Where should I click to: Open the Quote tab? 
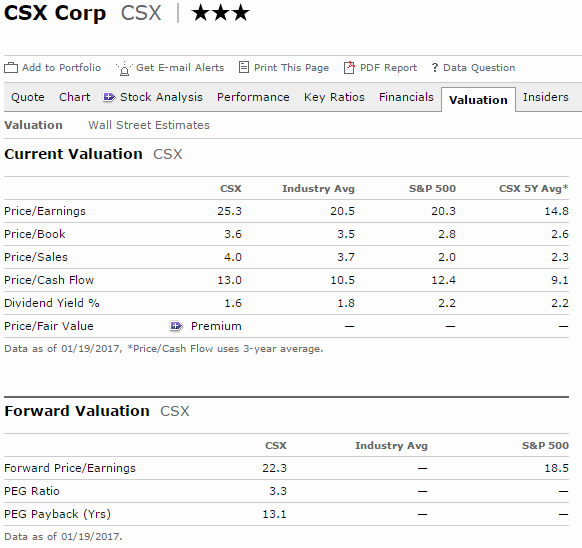pyautogui.click(x=28, y=97)
